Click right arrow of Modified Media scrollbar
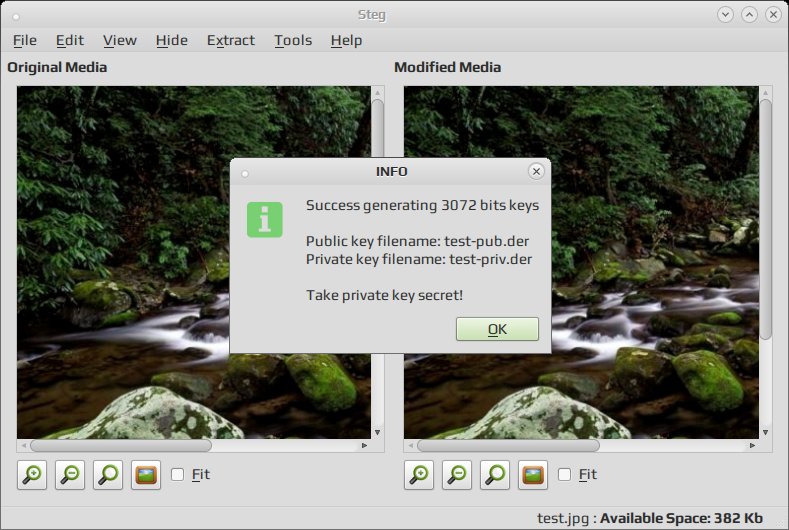 coord(752,445)
